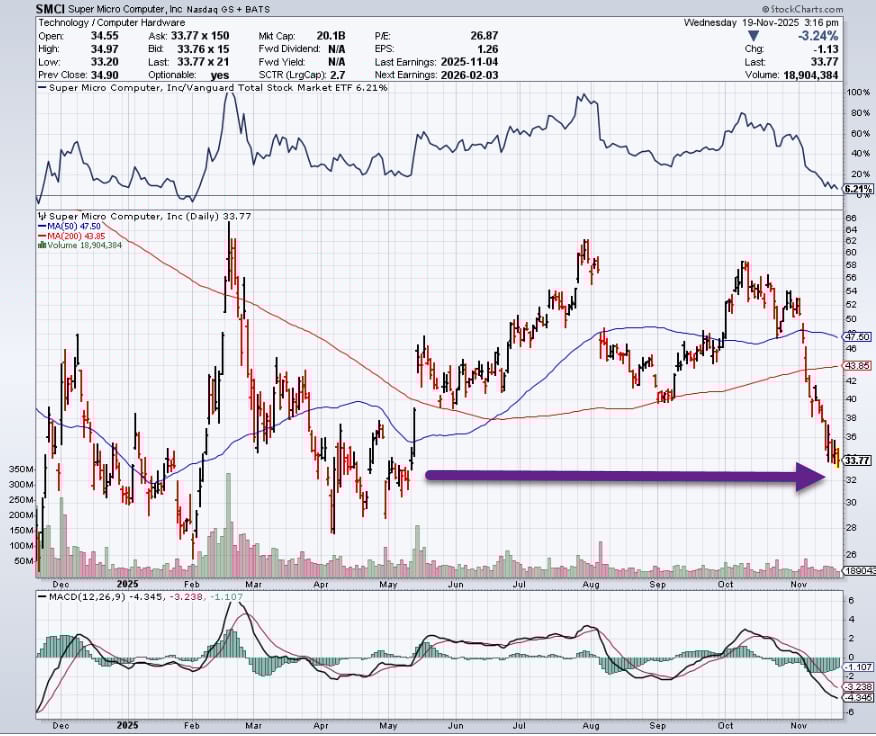
Task: Click the candlestick icon beside the Daily label
Action: coord(42,216)
